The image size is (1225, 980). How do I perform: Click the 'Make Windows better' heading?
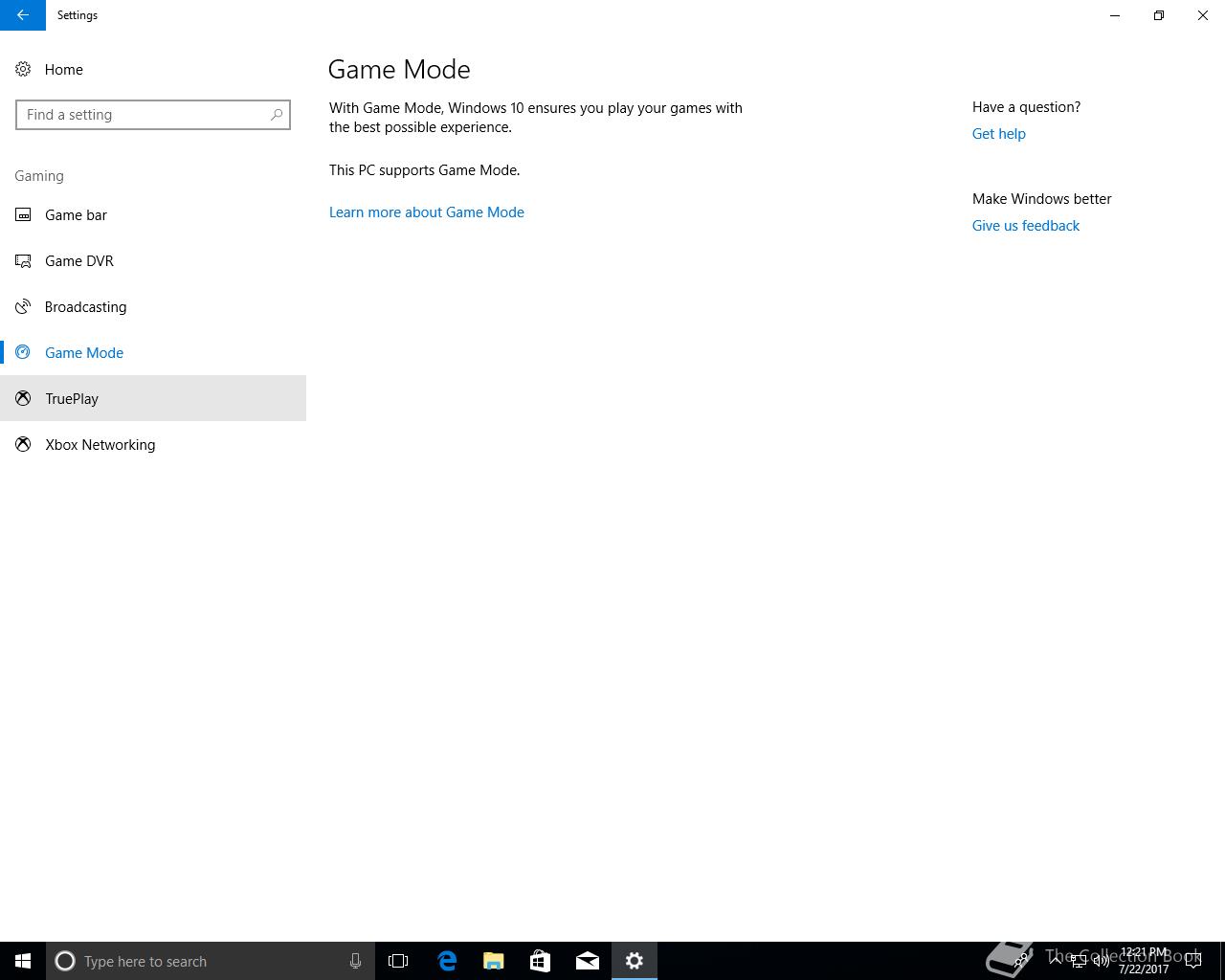tap(1042, 199)
